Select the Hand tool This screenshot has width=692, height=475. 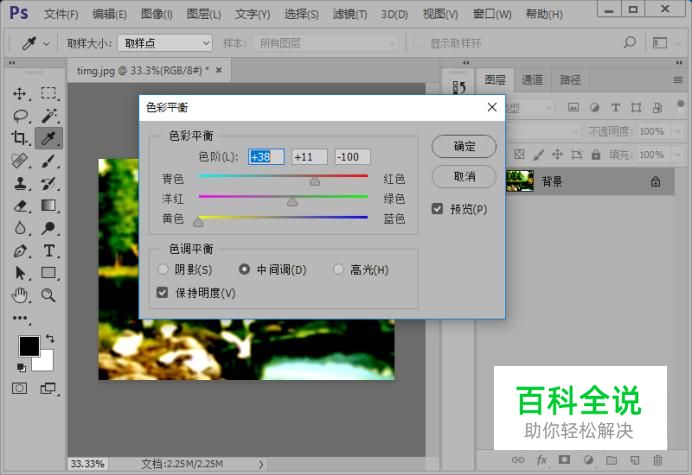20,295
